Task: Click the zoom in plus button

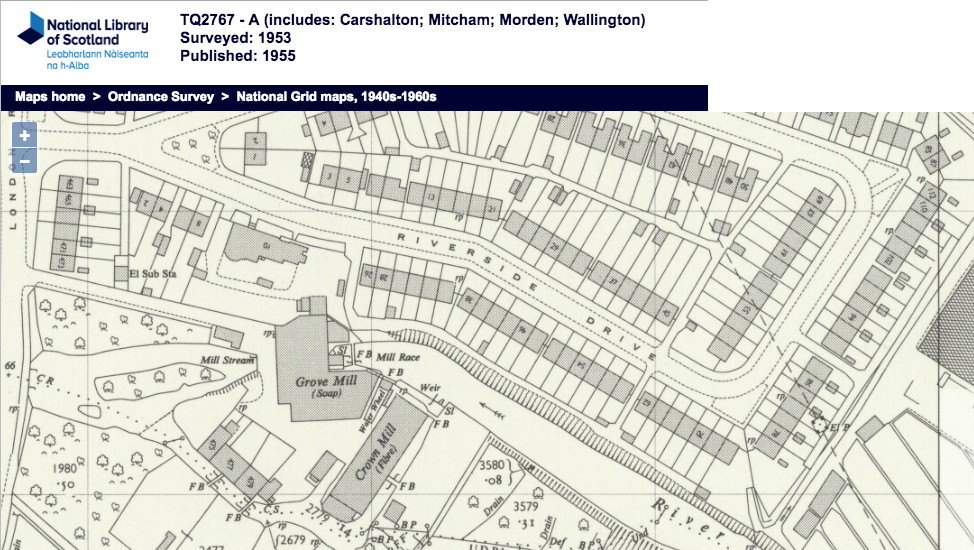Action: [24, 136]
